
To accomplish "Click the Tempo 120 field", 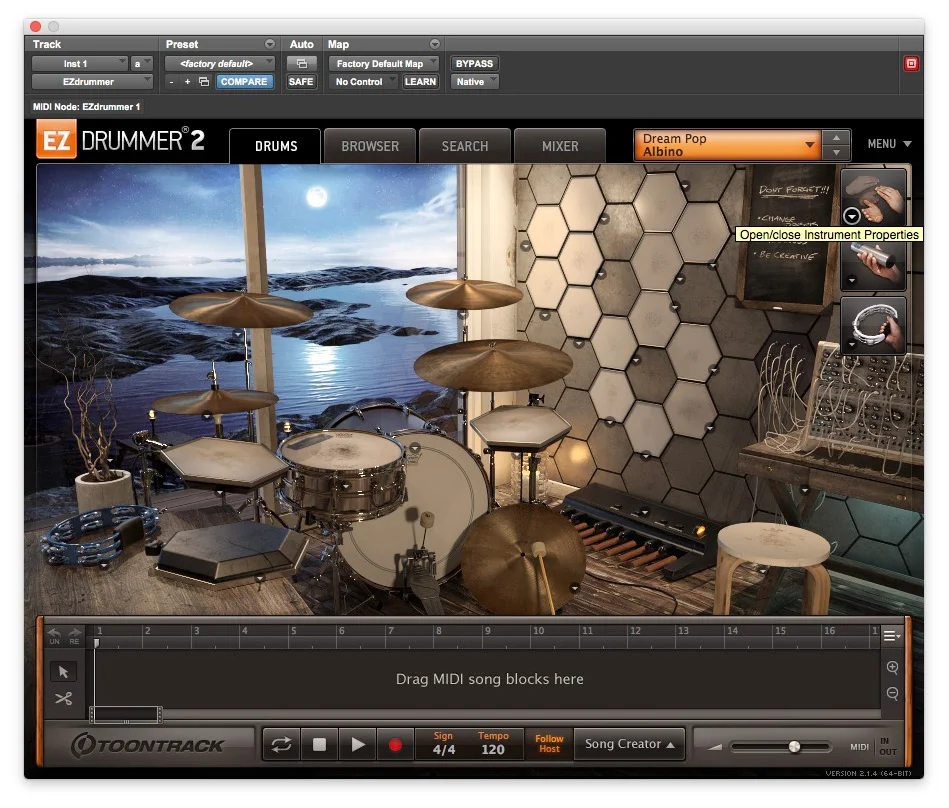I will 493,744.
